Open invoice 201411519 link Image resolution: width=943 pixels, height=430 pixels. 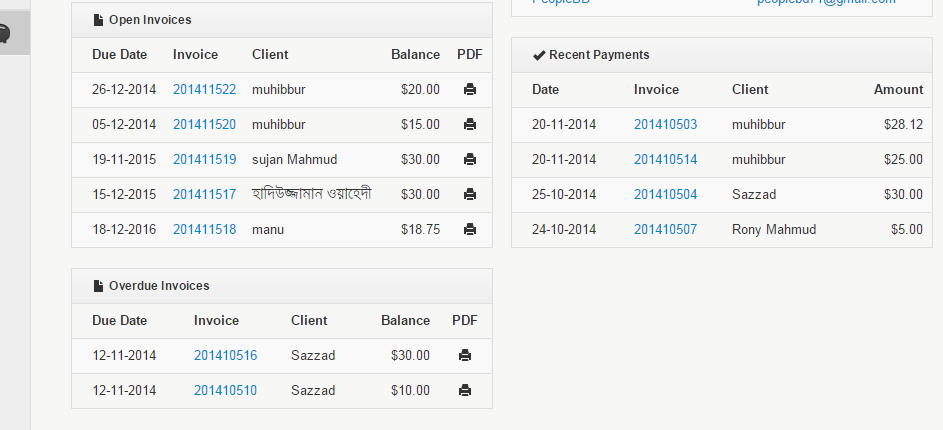(204, 160)
